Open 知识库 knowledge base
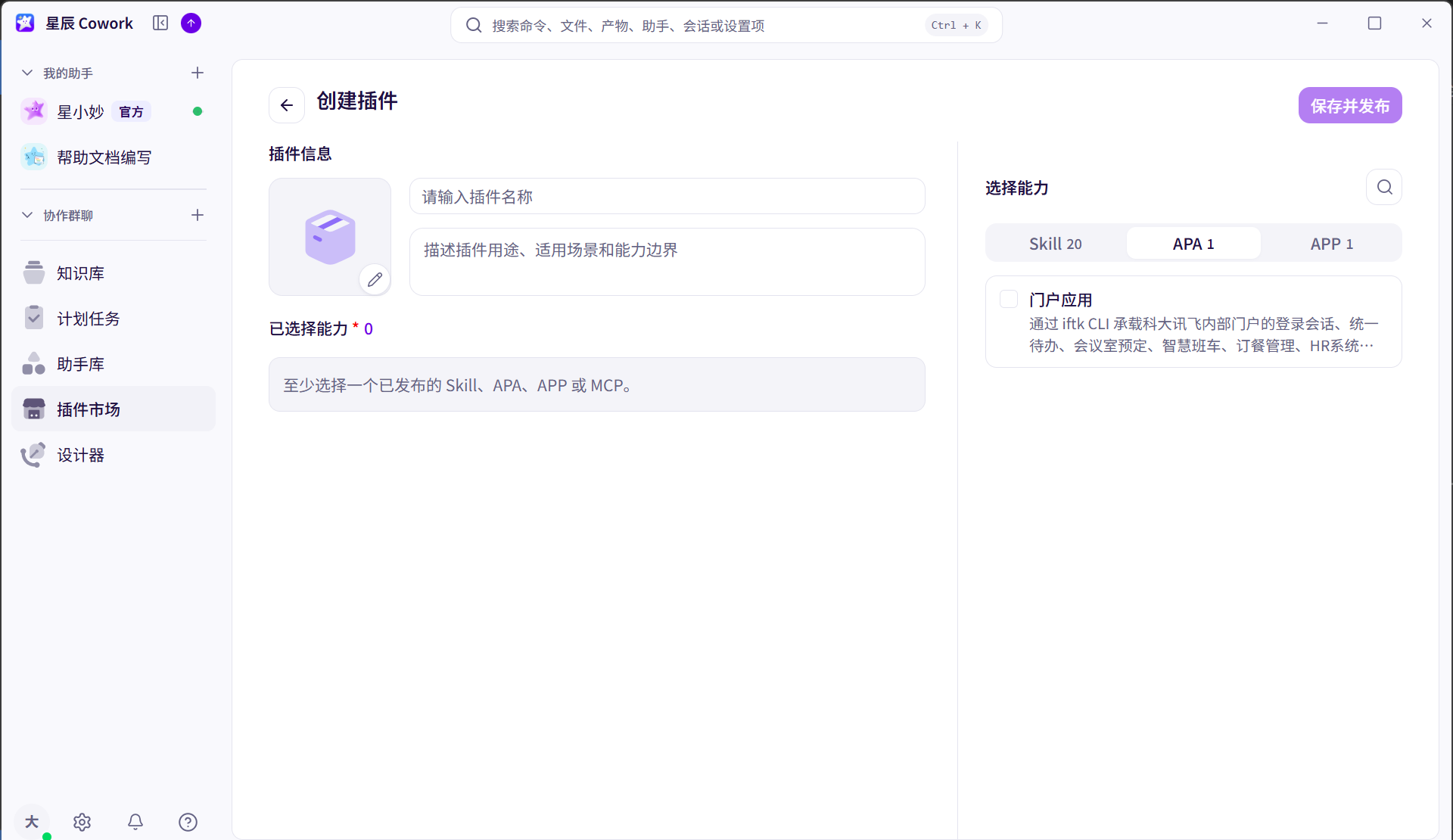Screen dimensions: 1453x840 [114, 273]
